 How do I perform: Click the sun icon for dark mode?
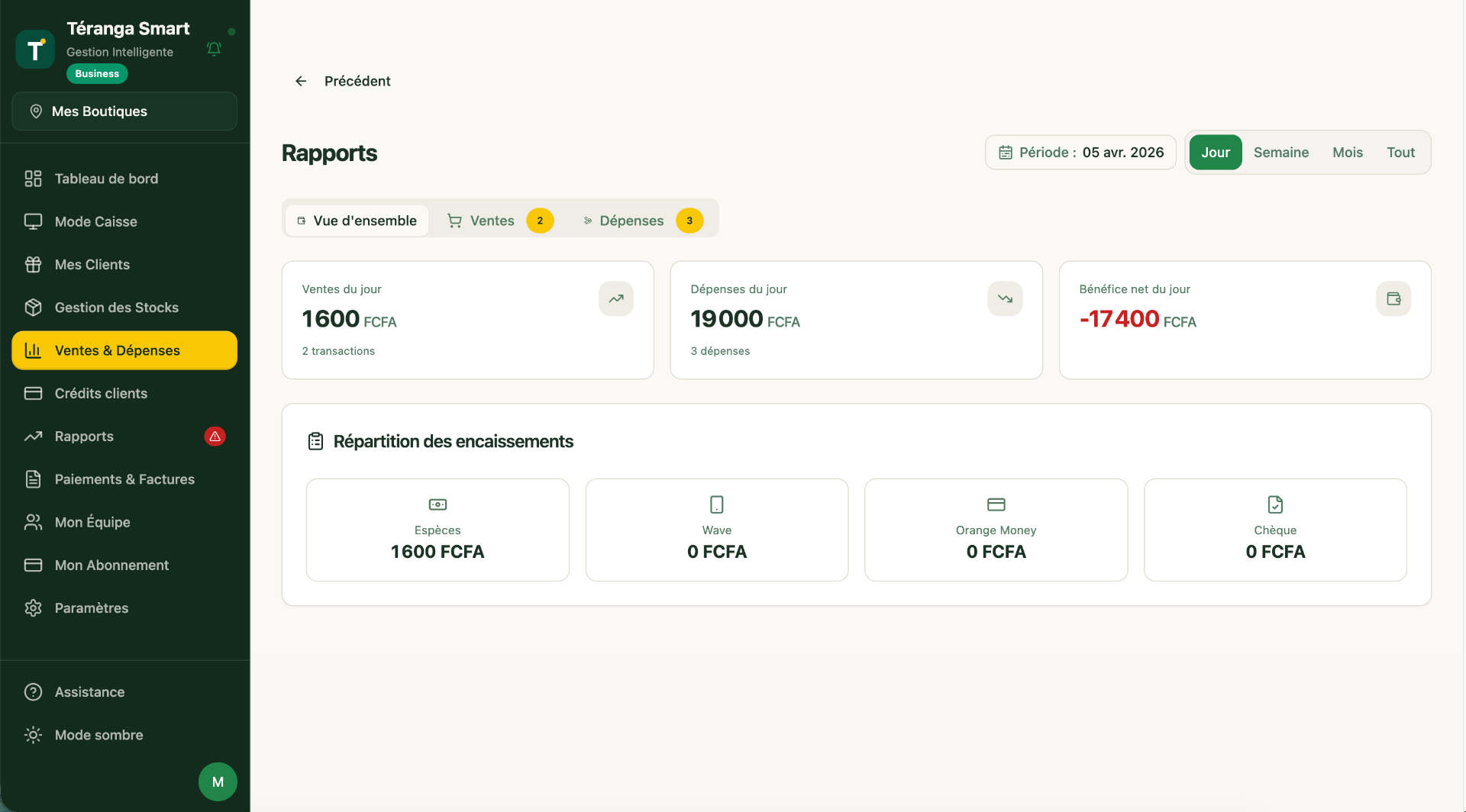pyautogui.click(x=33, y=735)
